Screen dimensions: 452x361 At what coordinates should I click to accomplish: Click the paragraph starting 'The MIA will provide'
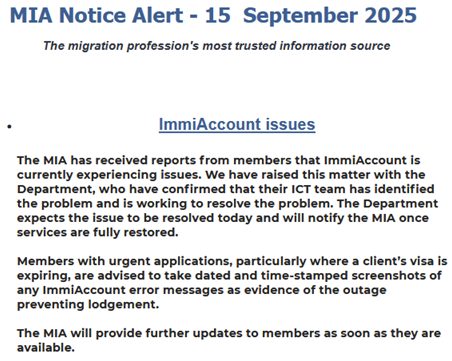tap(229, 340)
